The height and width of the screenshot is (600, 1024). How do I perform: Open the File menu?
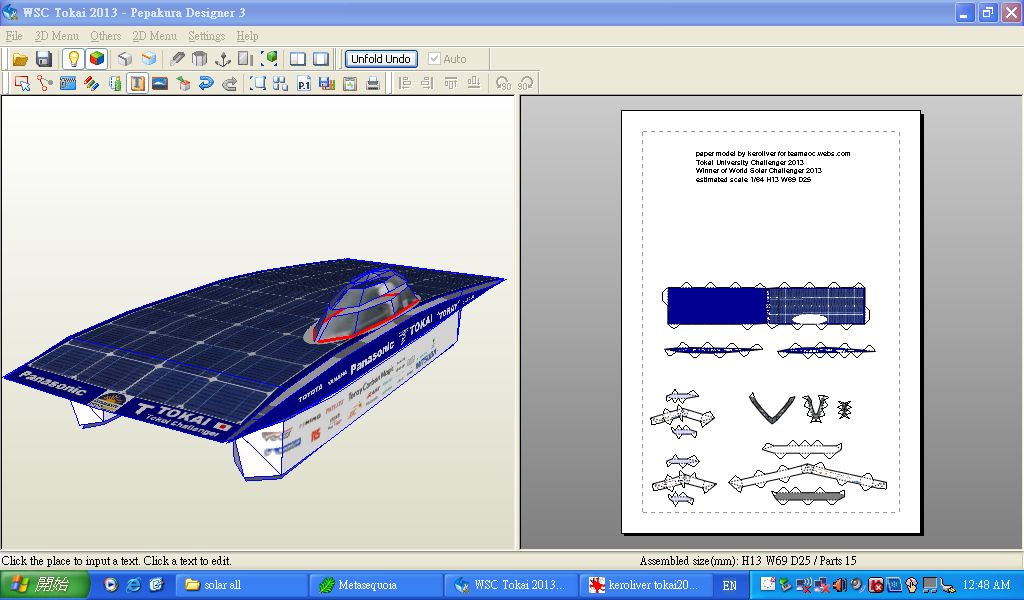[x=14, y=36]
